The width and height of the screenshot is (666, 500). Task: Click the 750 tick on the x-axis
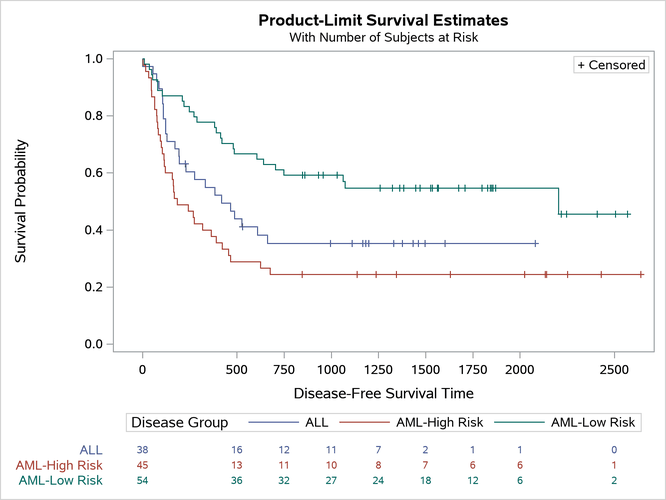coord(284,367)
